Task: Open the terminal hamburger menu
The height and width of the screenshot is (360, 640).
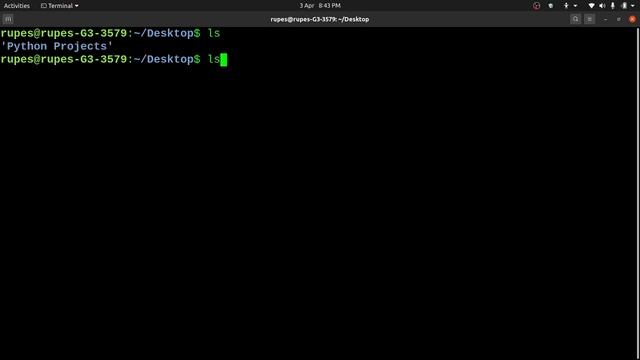Action: 589,19
